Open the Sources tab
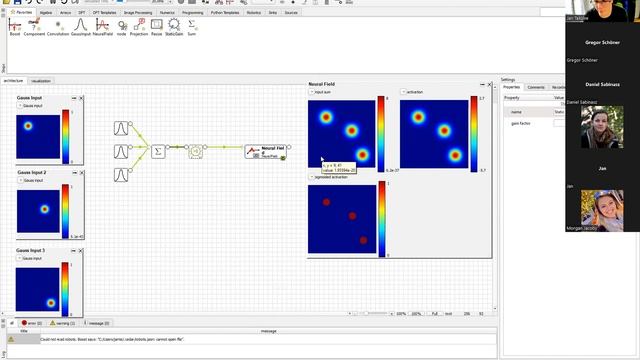Screen dimensions: 640x360 coord(291,13)
